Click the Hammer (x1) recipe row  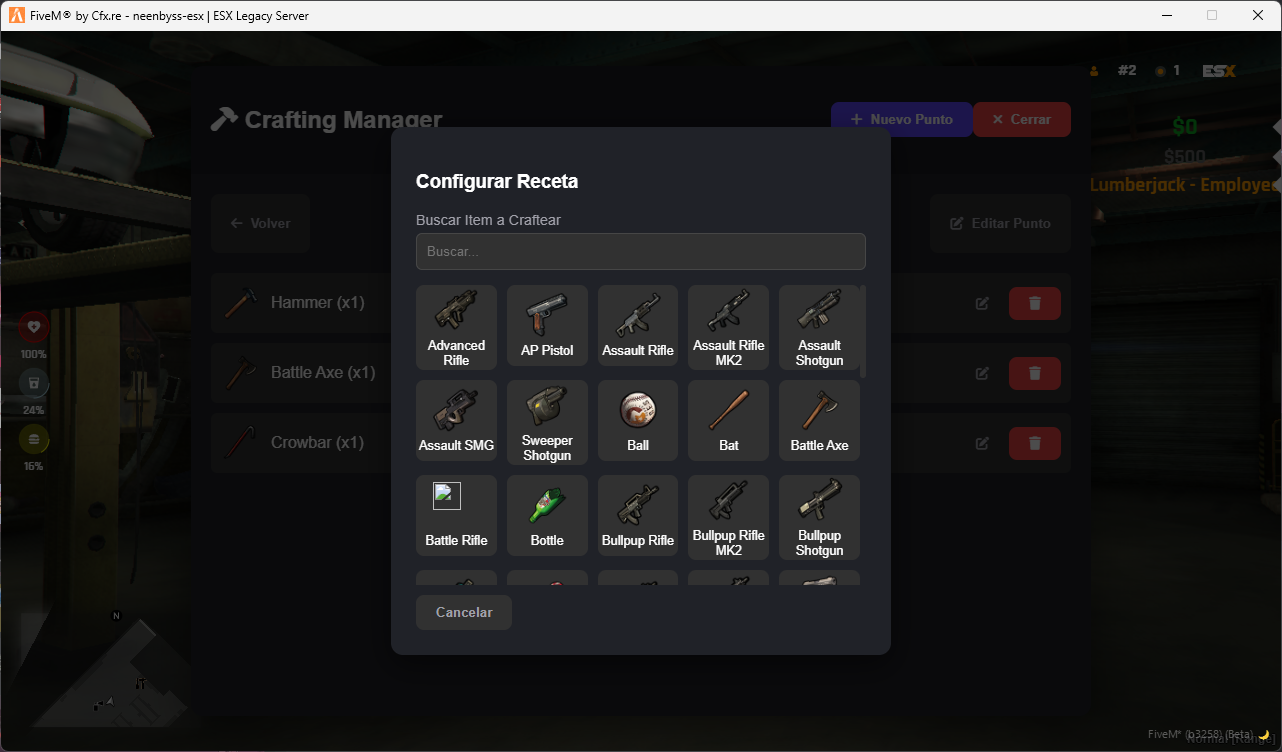click(x=641, y=303)
